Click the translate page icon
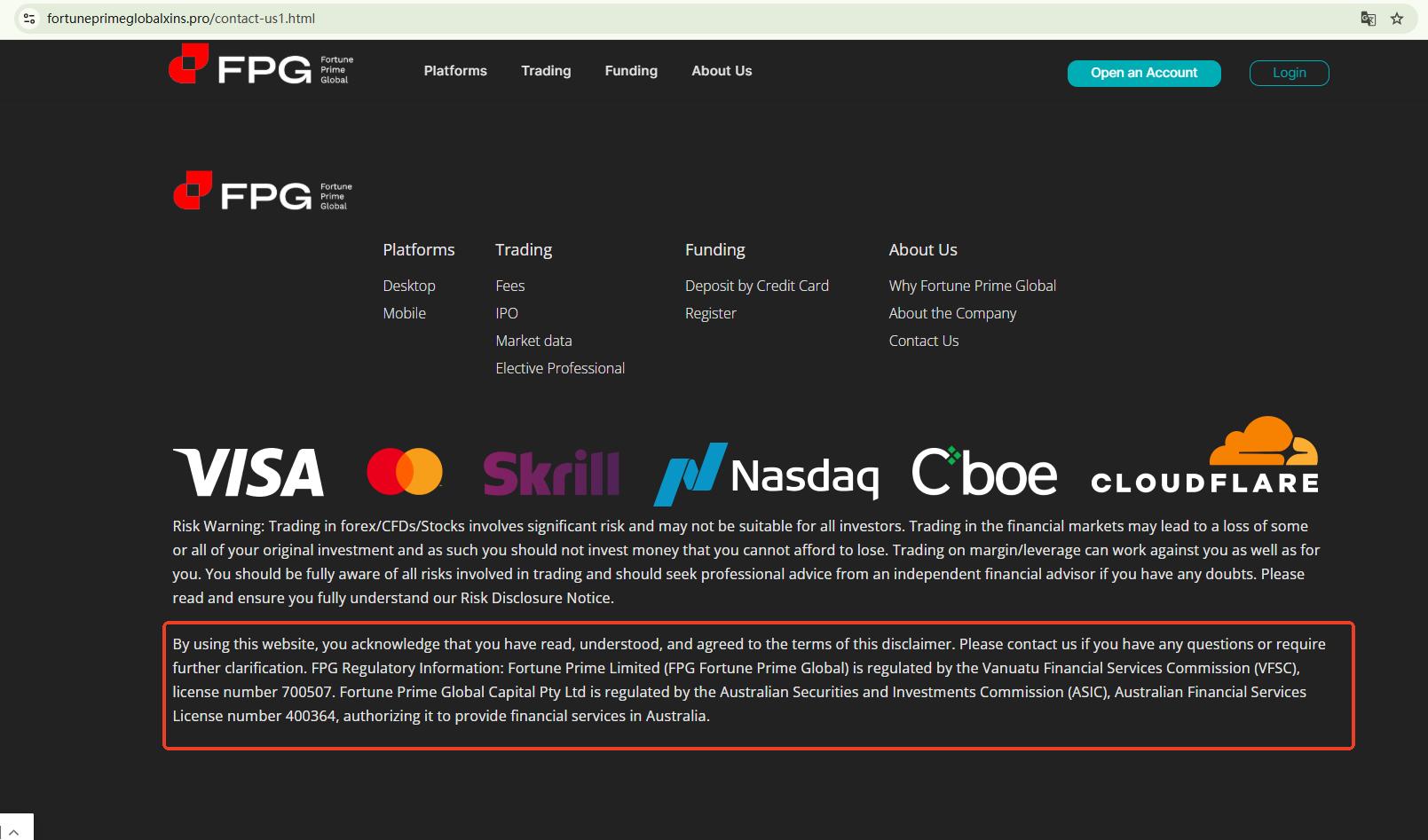1428x840 pixels. [1369, 19]
